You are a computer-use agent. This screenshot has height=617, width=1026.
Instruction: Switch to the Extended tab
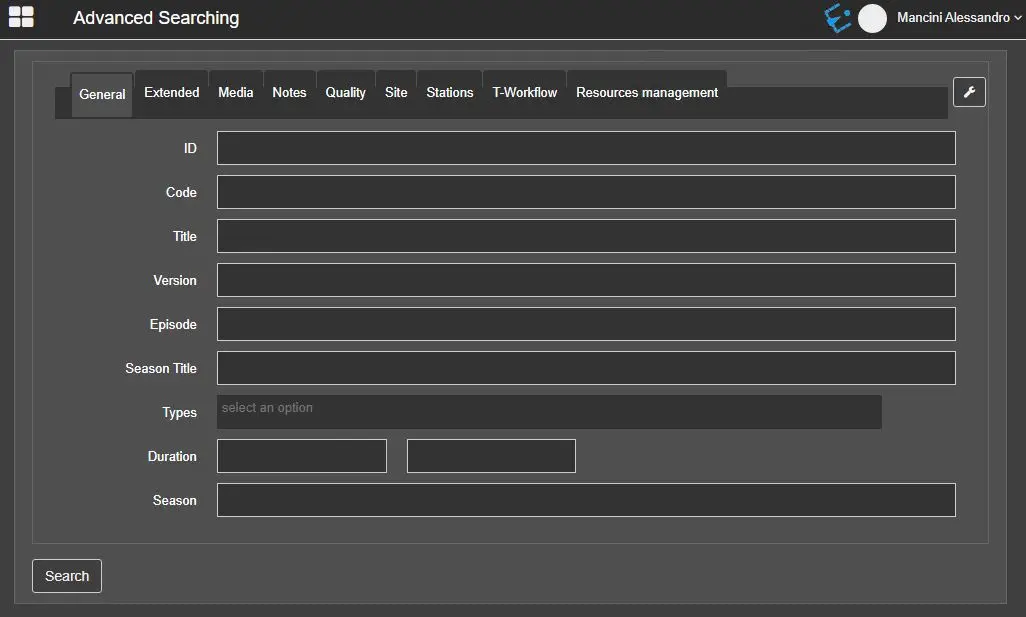172,92
